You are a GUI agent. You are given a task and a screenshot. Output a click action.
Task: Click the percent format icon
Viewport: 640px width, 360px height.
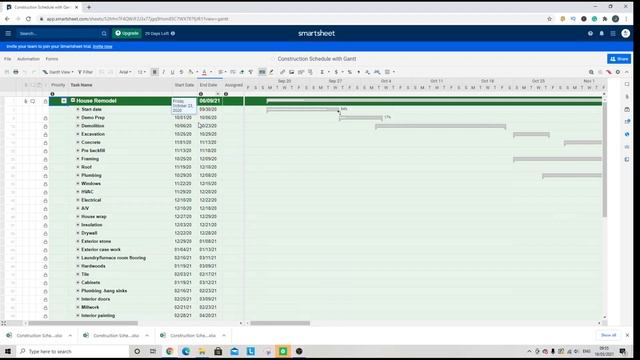coord(350,72)
